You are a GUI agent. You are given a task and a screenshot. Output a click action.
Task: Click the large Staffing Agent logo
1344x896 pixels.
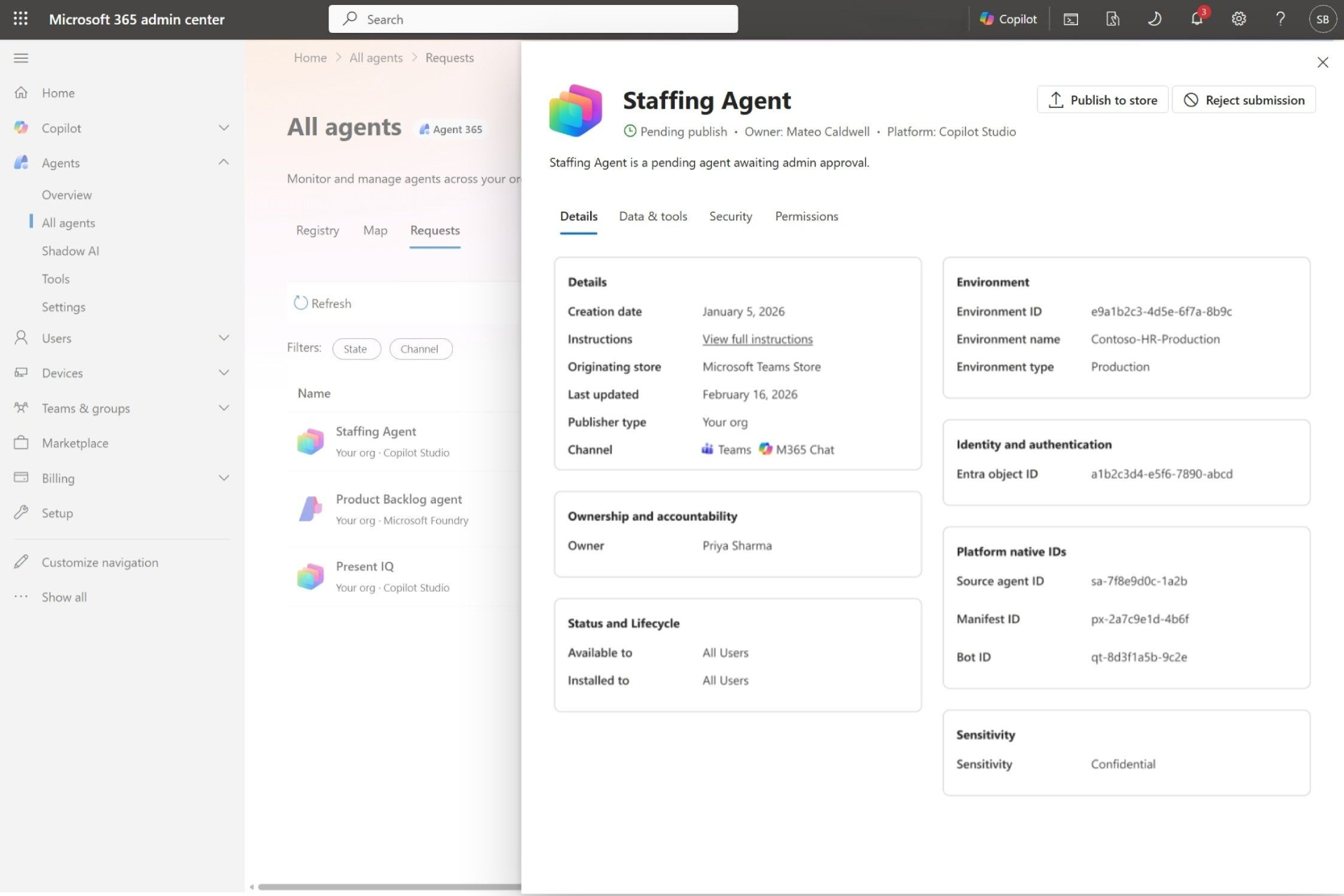pos(575,111)
